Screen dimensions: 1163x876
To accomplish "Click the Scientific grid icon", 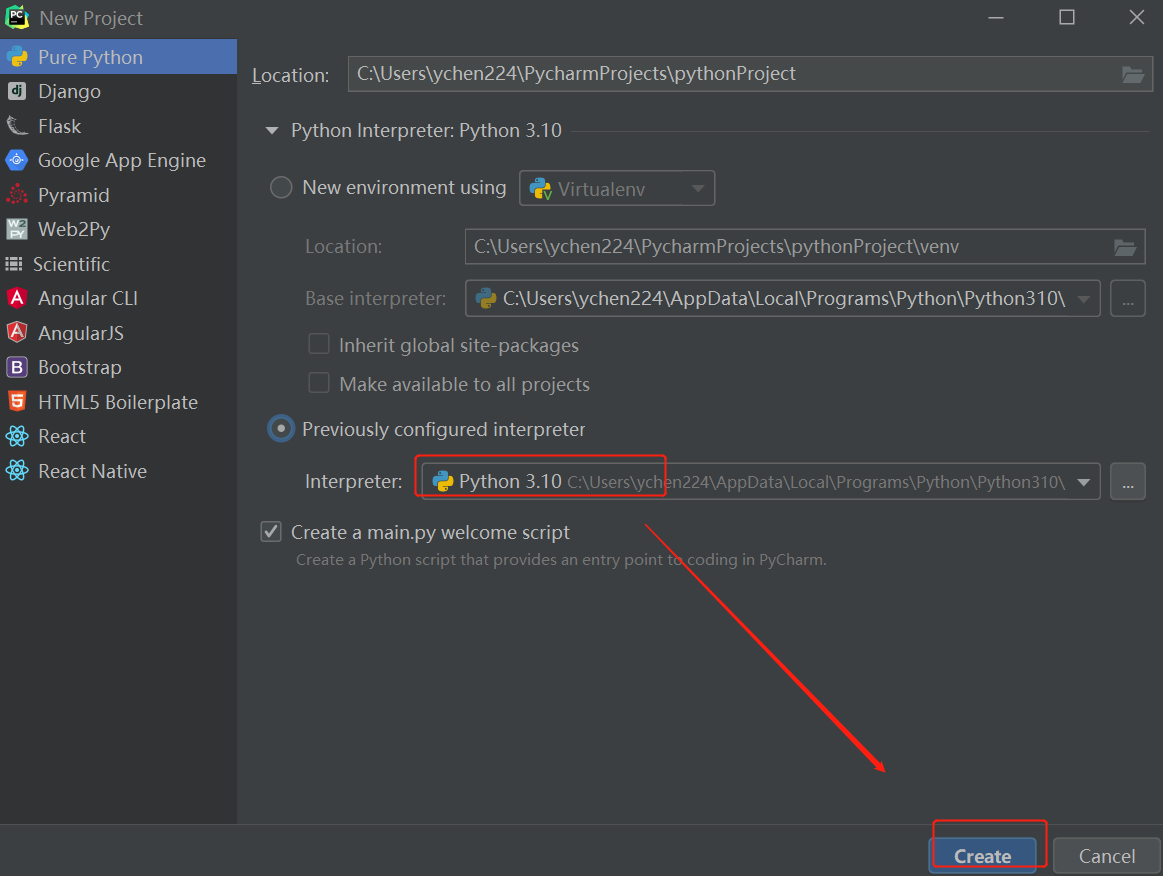I will click(x=14, y=264).
